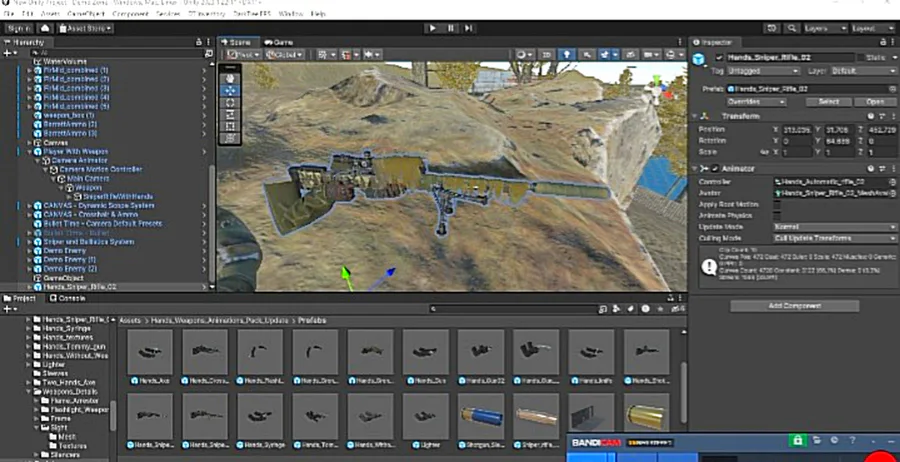Select the Lighter prefab thumbnail
The height and width of the screenshot is (462, 900).
[425, 416]
